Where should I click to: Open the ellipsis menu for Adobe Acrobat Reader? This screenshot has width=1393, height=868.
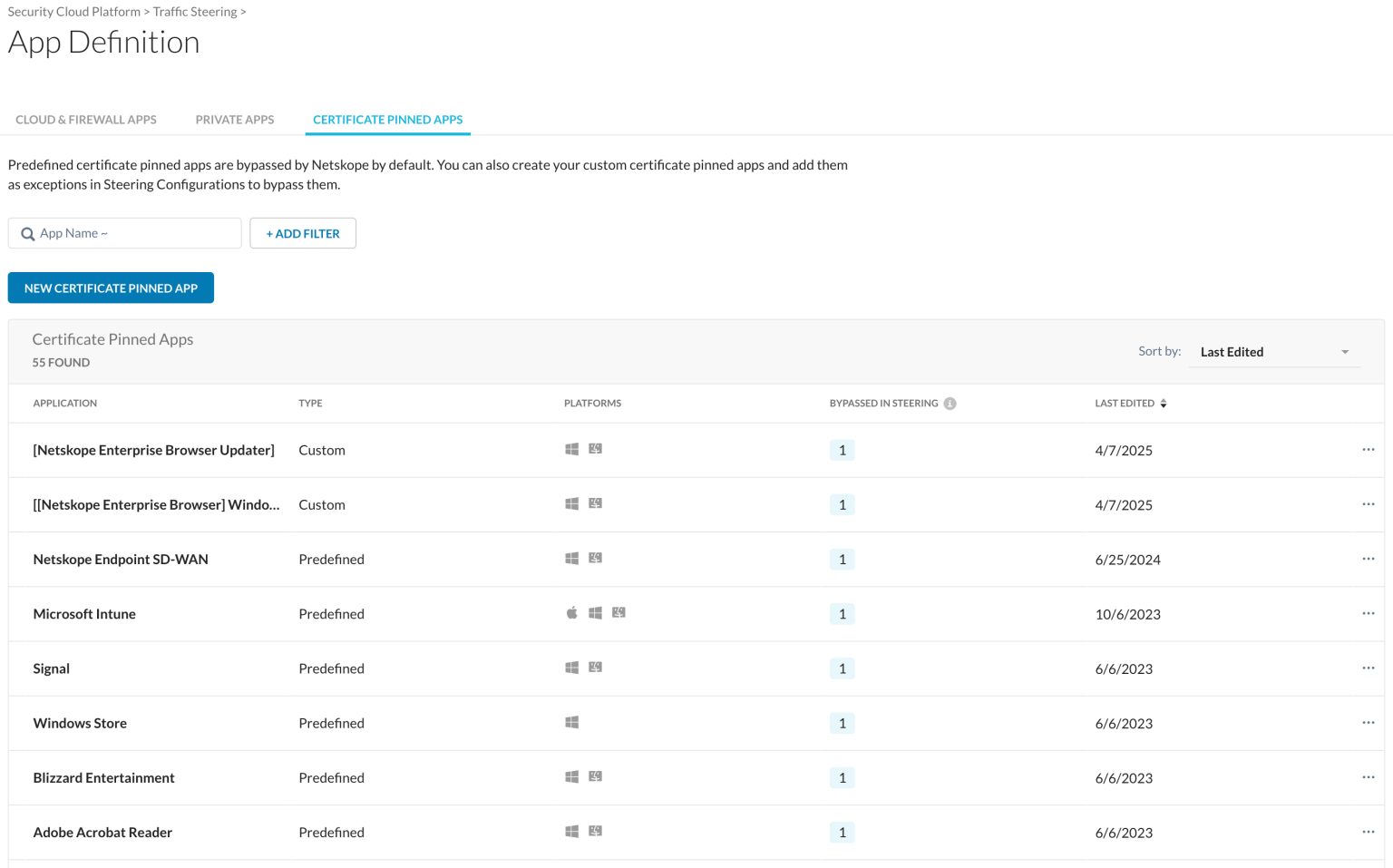coord(1368,832)
